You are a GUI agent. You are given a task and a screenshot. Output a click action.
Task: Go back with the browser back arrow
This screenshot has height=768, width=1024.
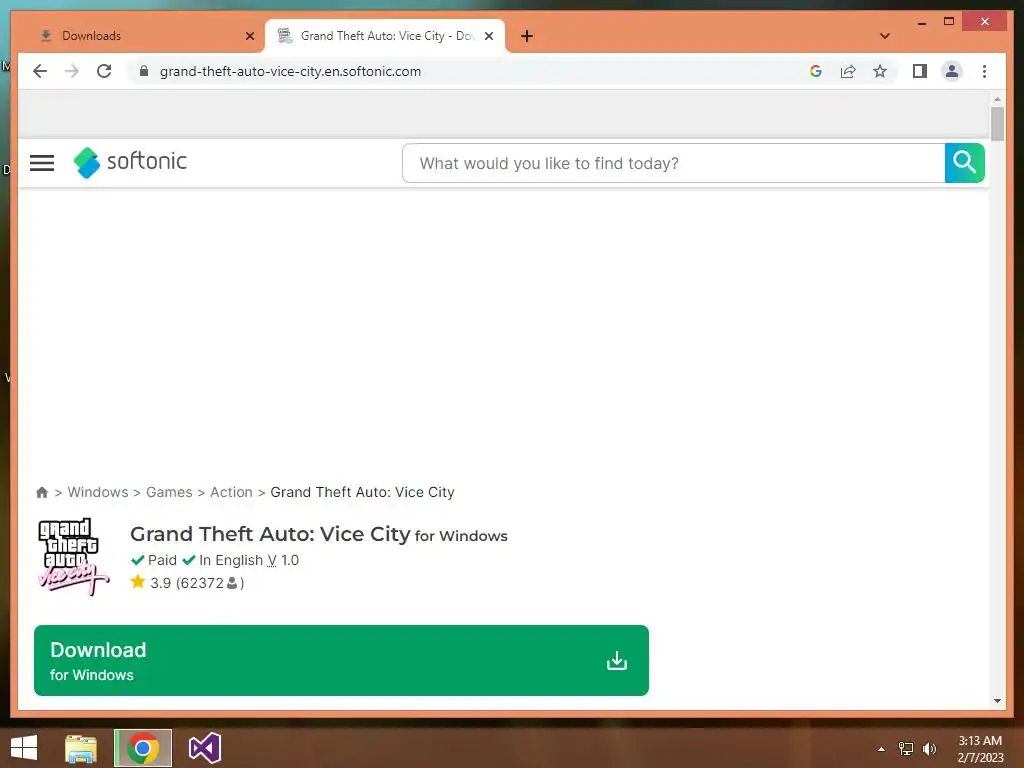40,71
